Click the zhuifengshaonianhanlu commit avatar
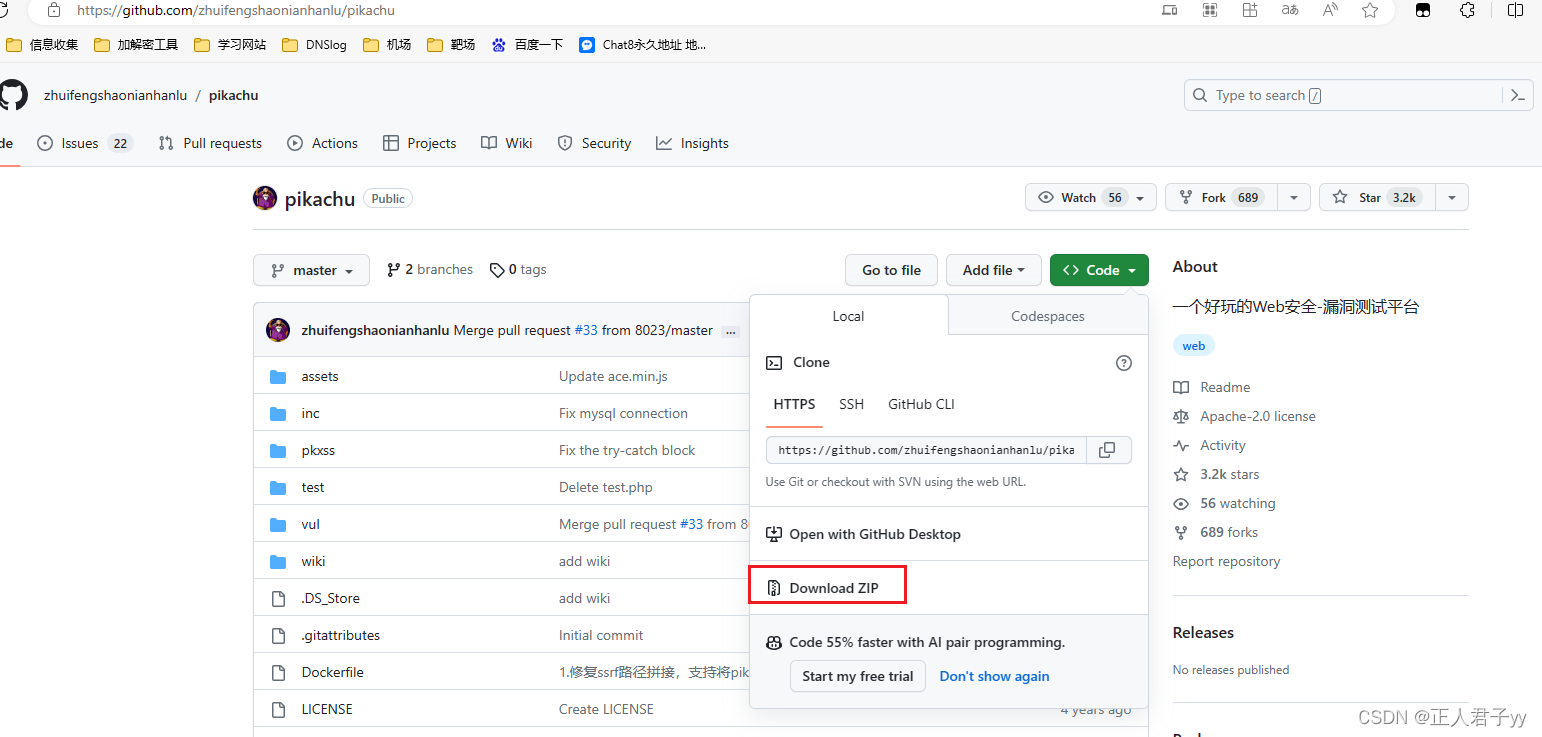The image size is (1542, 737). point(278,330)
